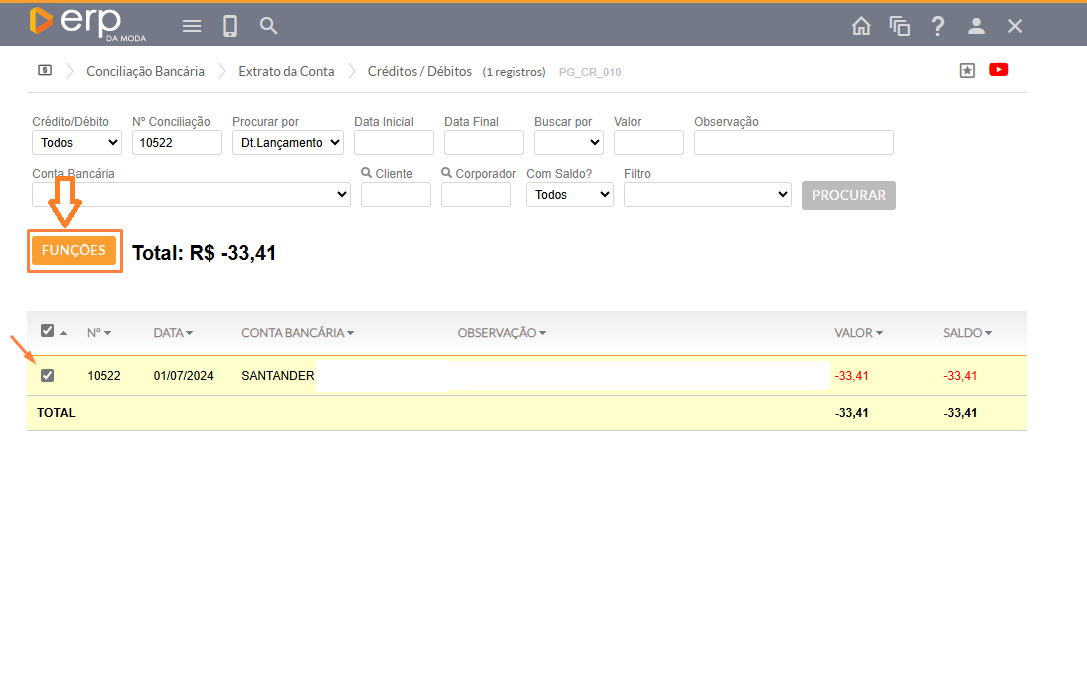Click the FUNÇÕES button
1087x678 pixels.
[74, 251]
